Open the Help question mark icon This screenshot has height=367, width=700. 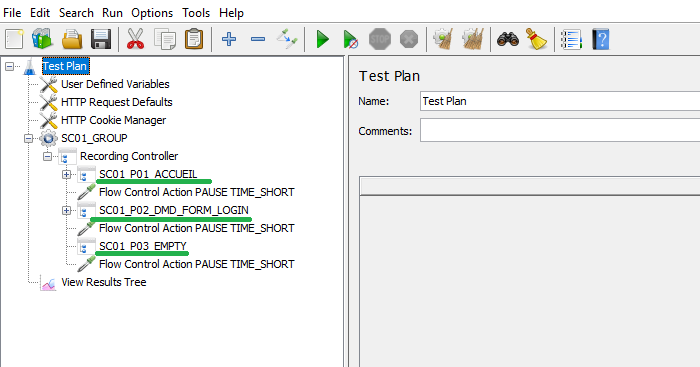[601, 39]
